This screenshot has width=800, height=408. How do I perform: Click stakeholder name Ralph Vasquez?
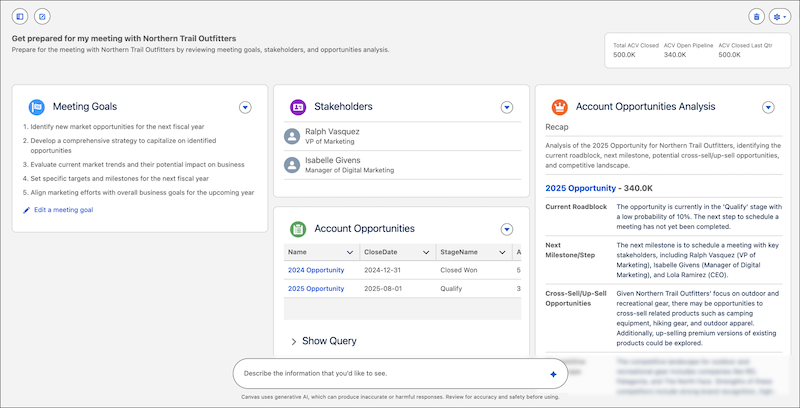[x=332, y=132]
